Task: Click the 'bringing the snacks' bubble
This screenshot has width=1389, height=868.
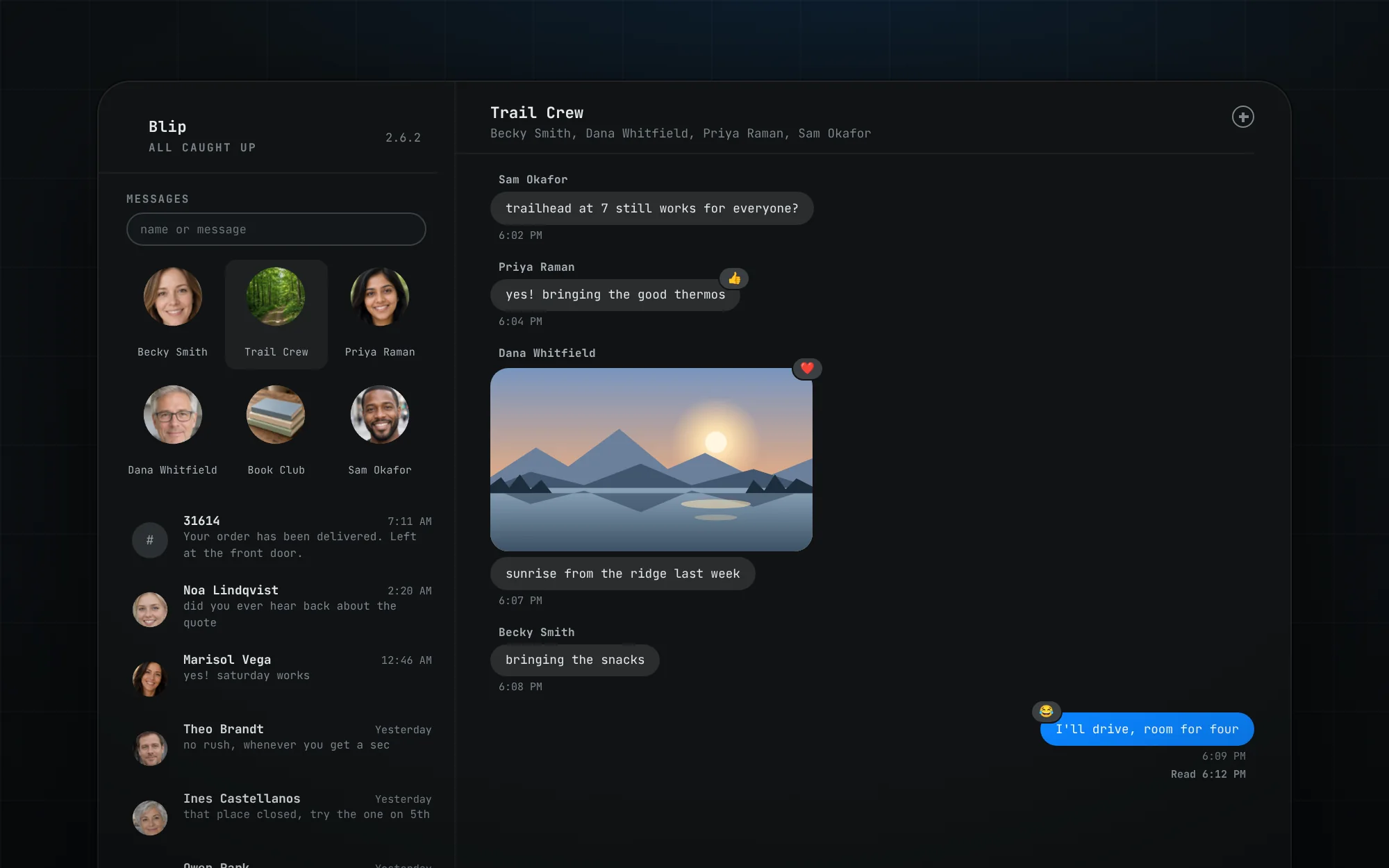Action: pyautogui.click(x=574, y=660)
